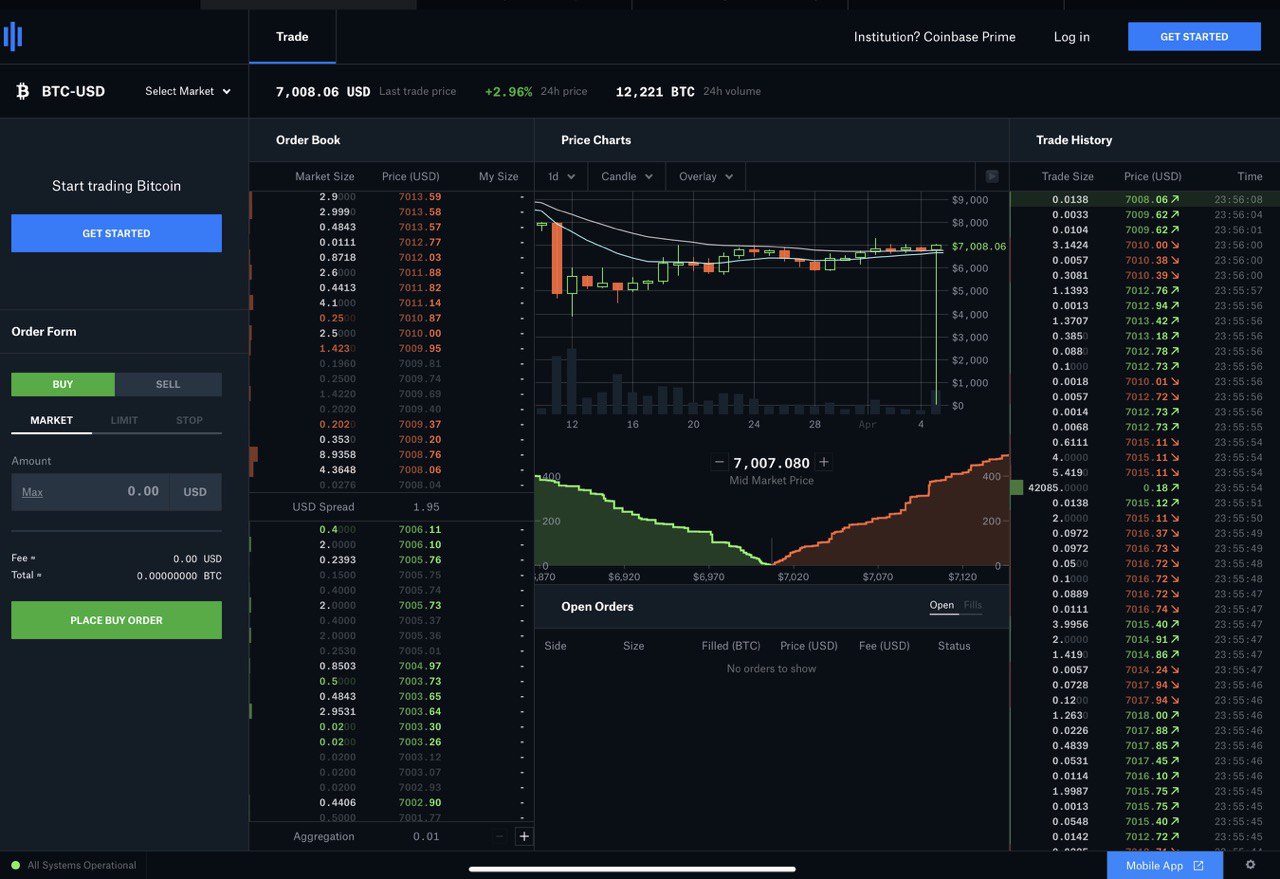This screenshot has width=1280, height=879.
Task: Click the PLACE BUY ORDER button
Action: click(x=116, y=620)
